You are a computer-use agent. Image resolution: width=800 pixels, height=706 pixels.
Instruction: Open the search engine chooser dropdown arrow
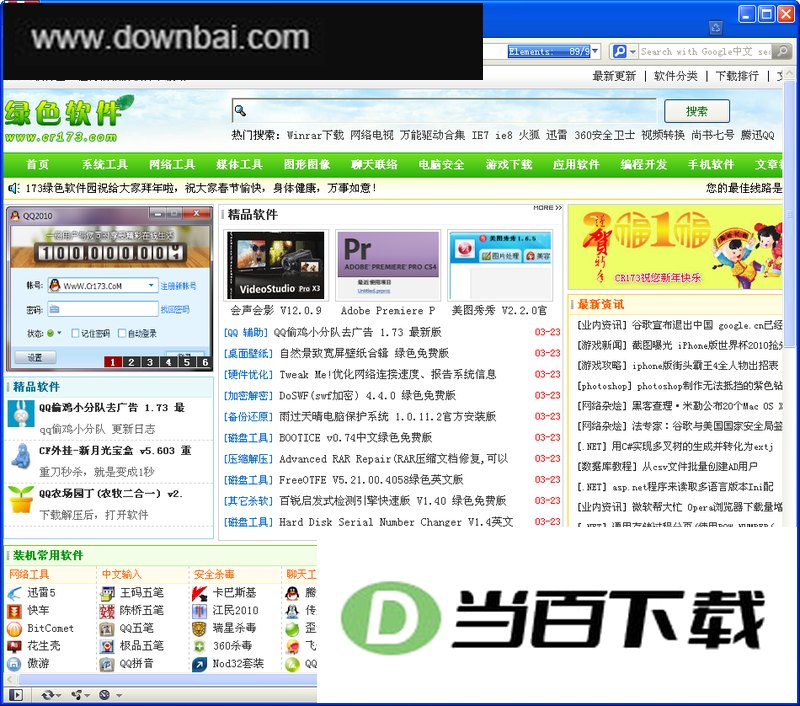pos(633,52)
